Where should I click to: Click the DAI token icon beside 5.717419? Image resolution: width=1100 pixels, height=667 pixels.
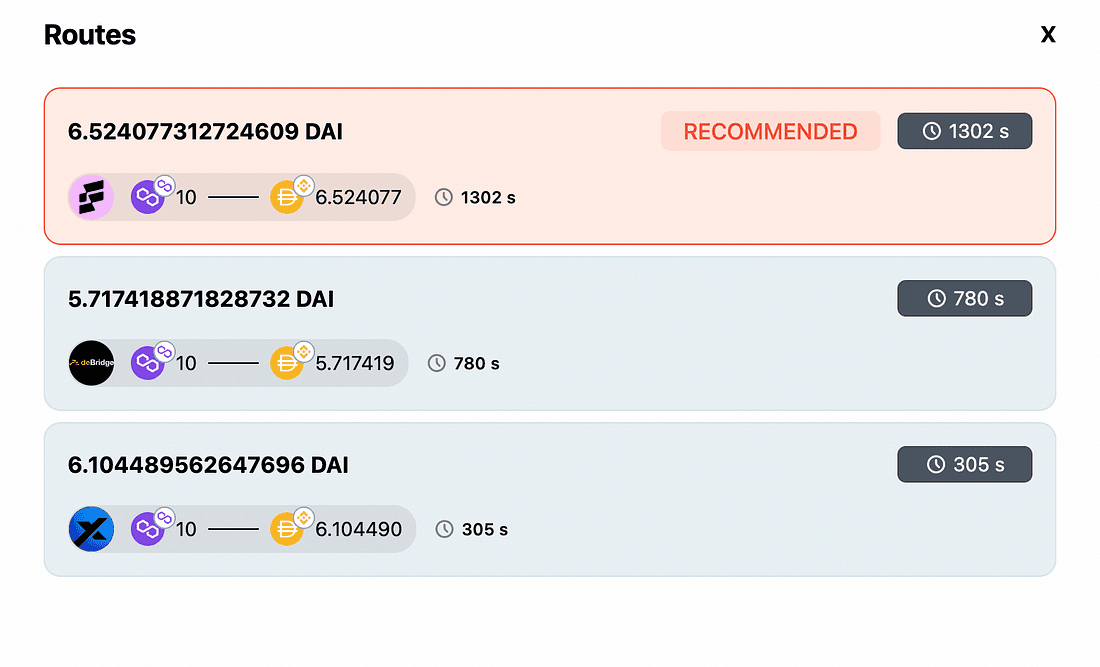click(287, 363)
